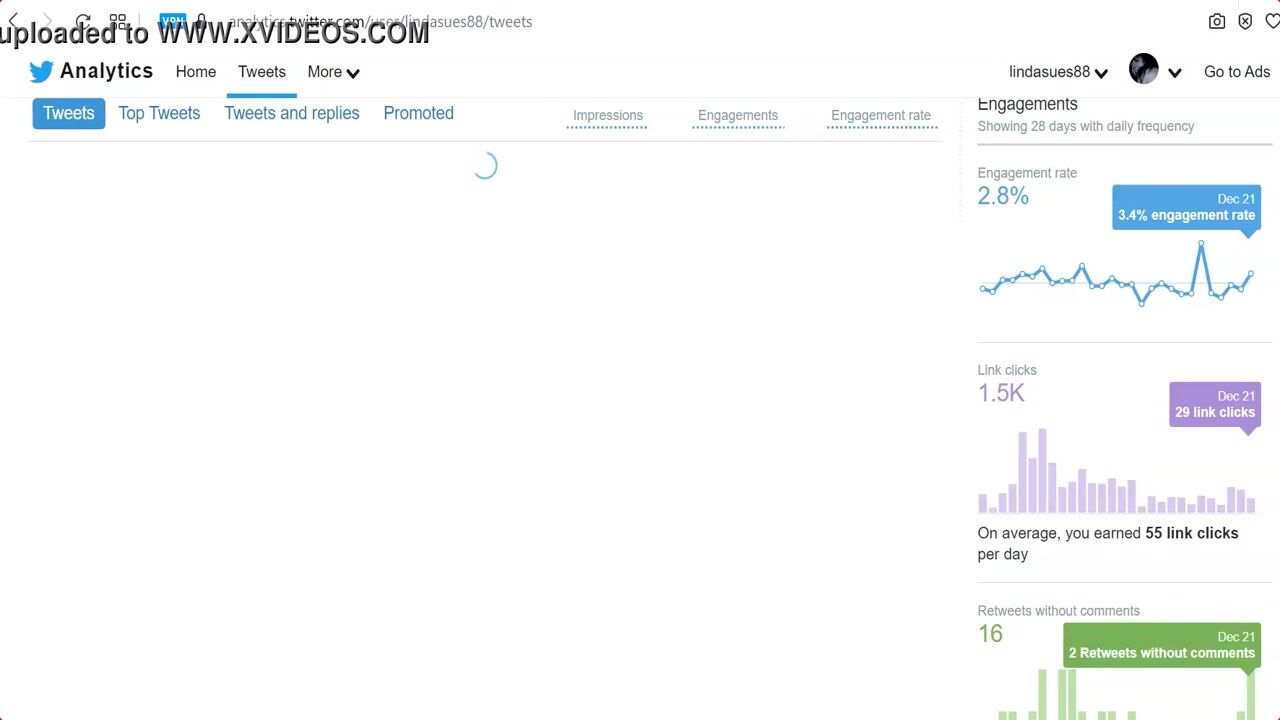Reload the page with the refresh icon

click(x=83, y=21)
